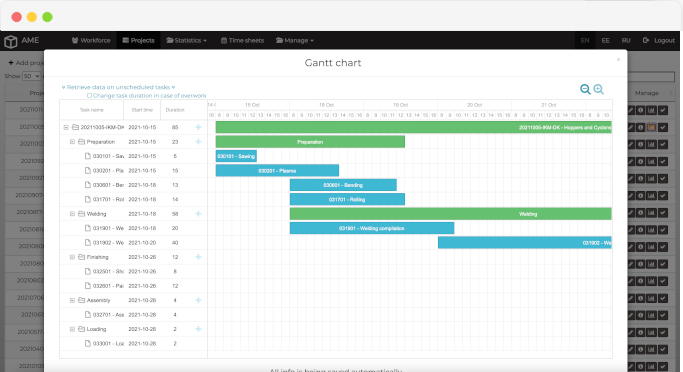Click the AME cube logo
The width and height of the screenshot is (683, 372).
10,41
